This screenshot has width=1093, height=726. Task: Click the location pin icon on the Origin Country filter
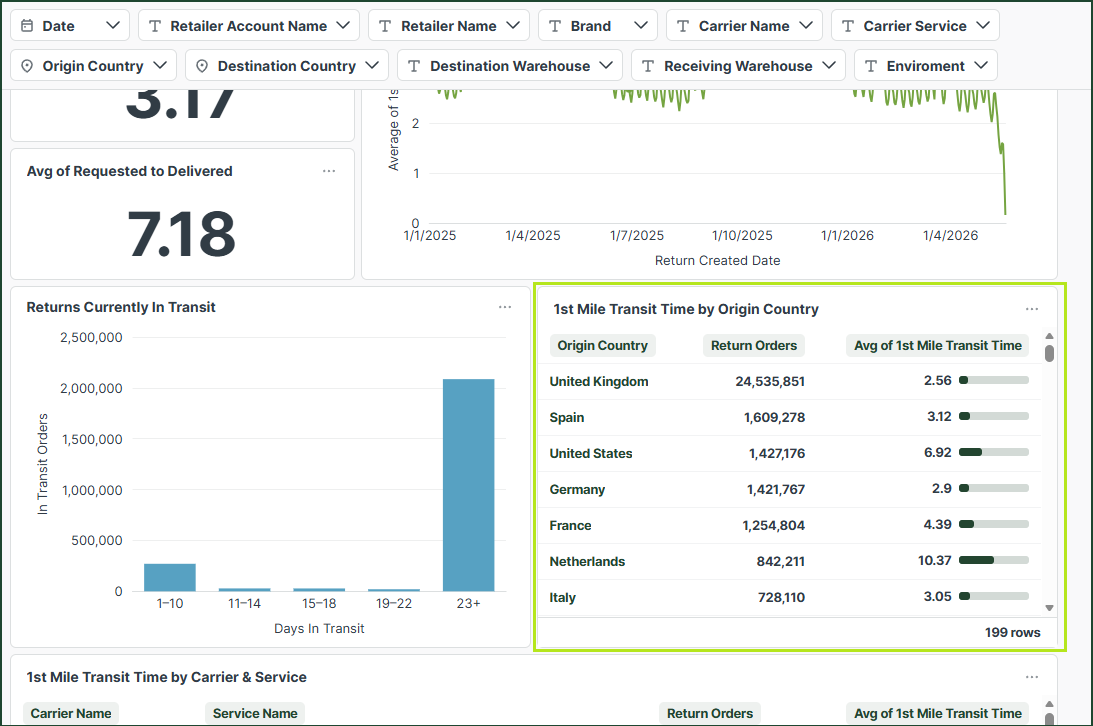click(x=27, y=66)
